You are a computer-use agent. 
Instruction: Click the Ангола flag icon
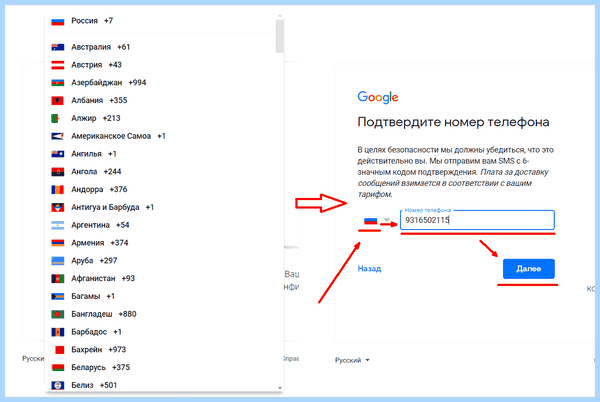click(x=58, y=172)
